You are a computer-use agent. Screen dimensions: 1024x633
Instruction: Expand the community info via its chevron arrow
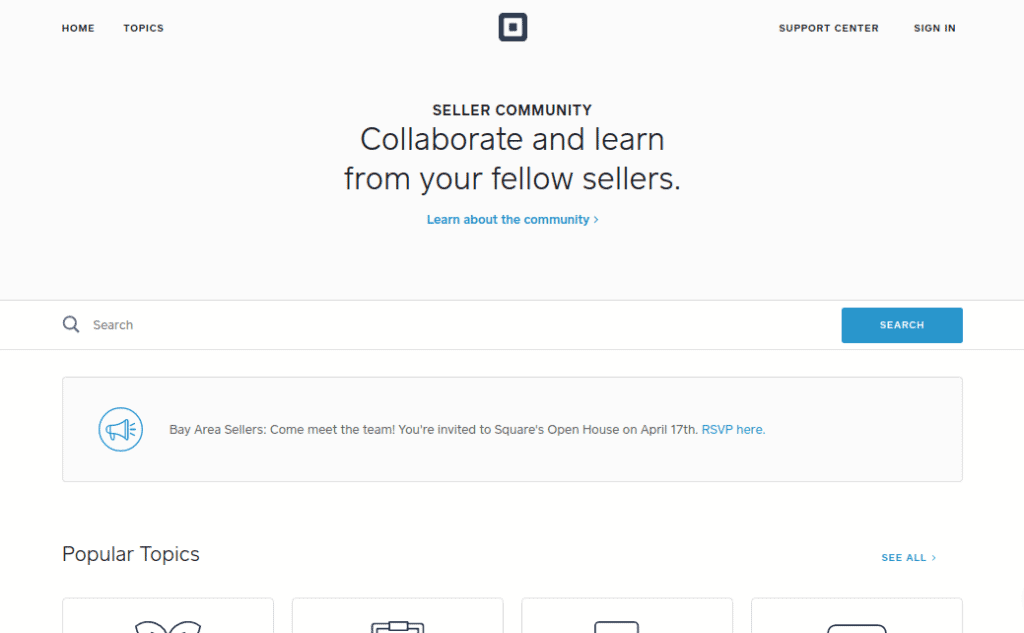point(595,219)
